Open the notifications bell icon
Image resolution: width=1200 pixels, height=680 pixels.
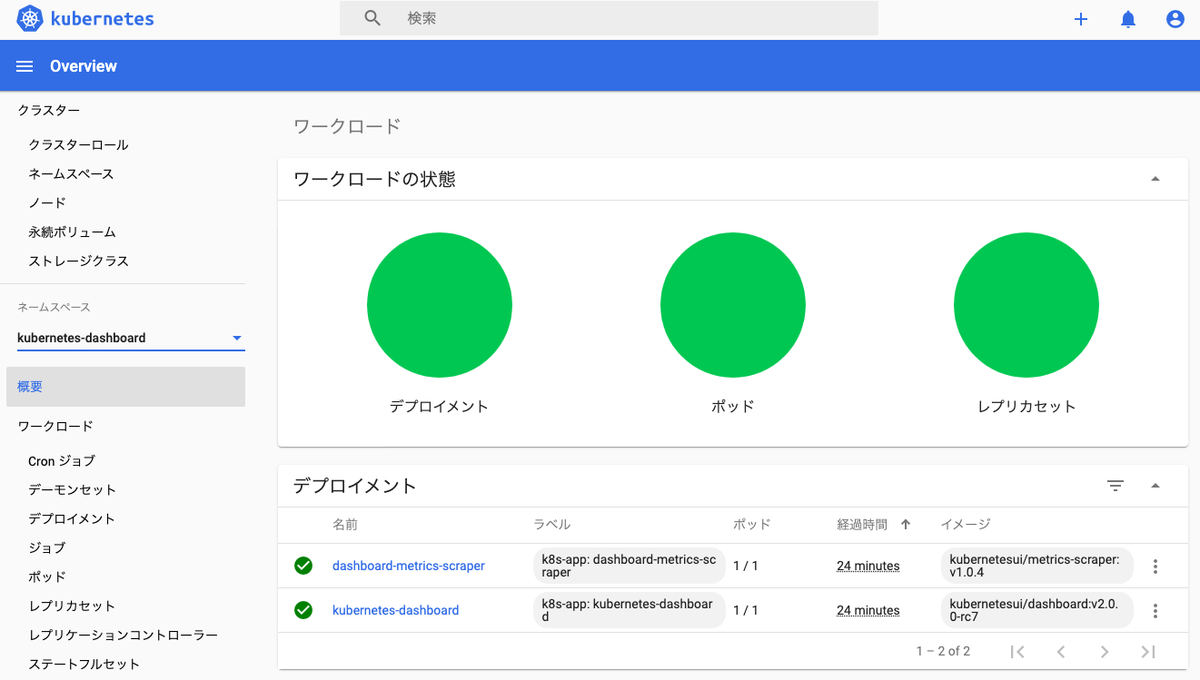1128,19
